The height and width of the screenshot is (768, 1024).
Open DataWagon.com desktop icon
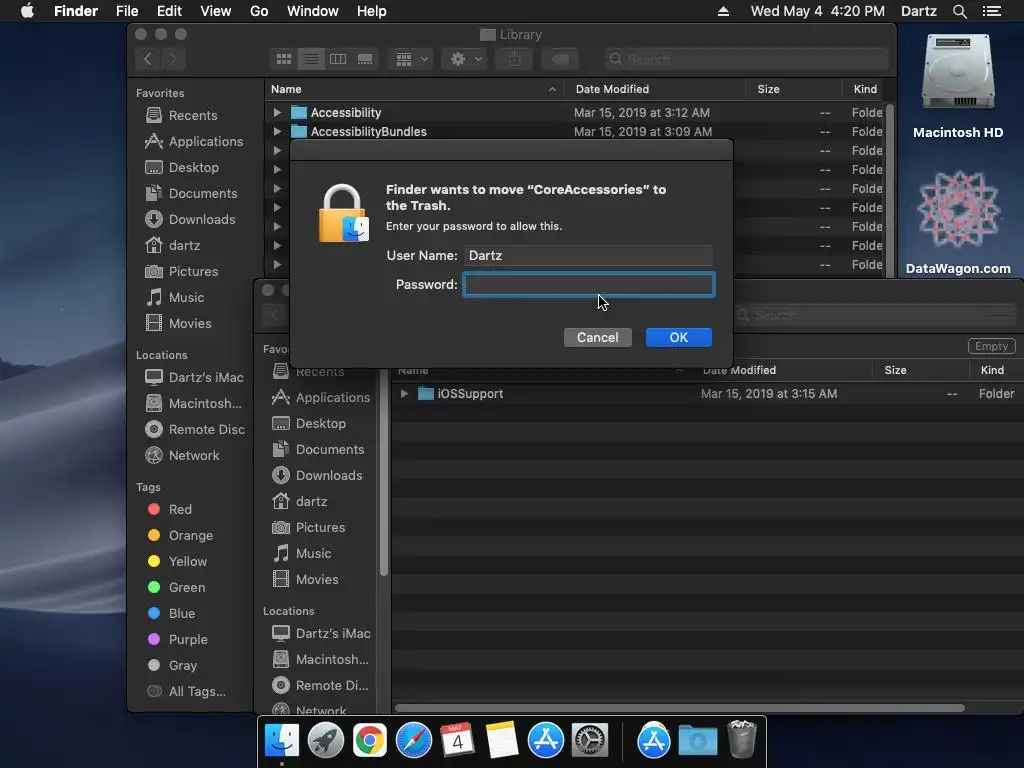tap(957, 222)
